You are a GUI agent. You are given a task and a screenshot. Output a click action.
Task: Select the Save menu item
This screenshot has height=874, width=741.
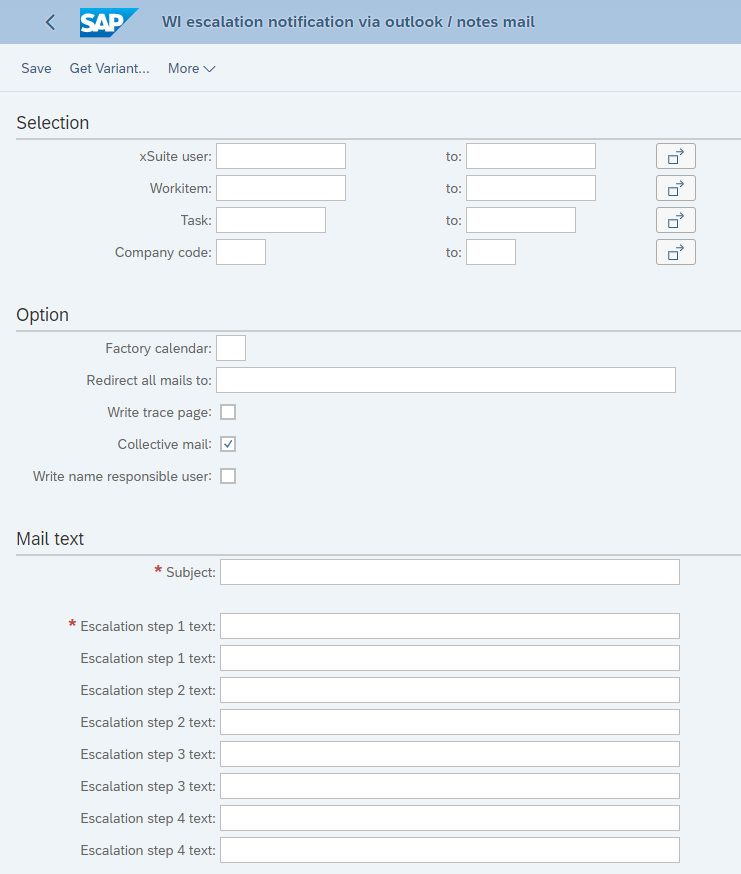(x=36, y=68)
